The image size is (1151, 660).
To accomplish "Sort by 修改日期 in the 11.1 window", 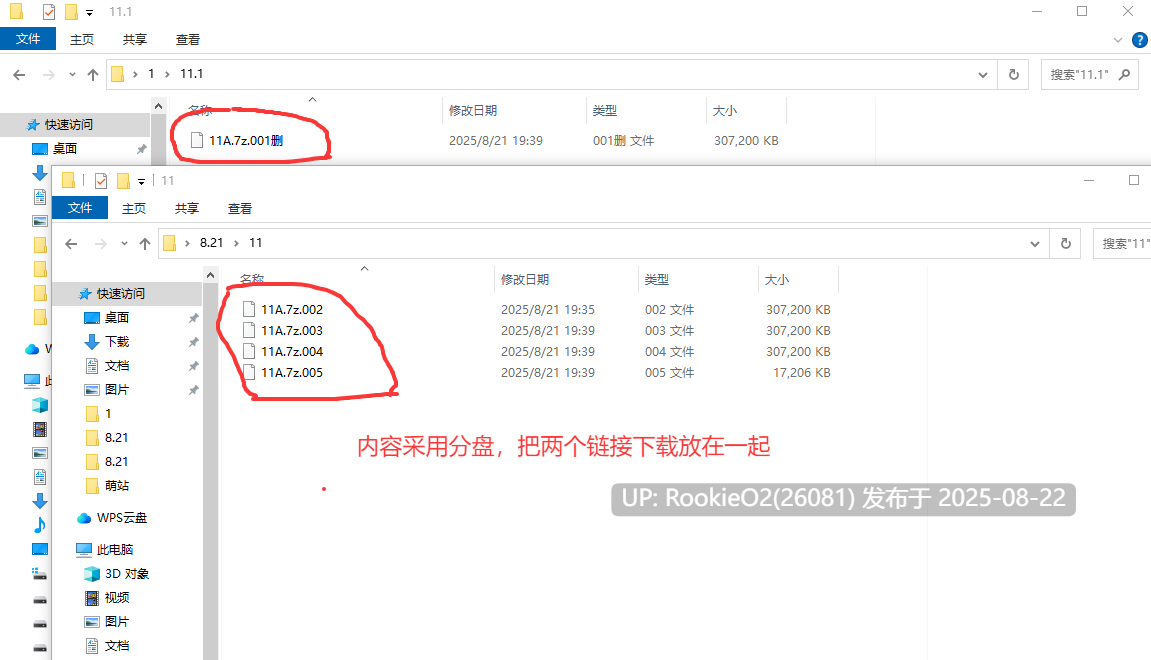I will pos(473,110).
